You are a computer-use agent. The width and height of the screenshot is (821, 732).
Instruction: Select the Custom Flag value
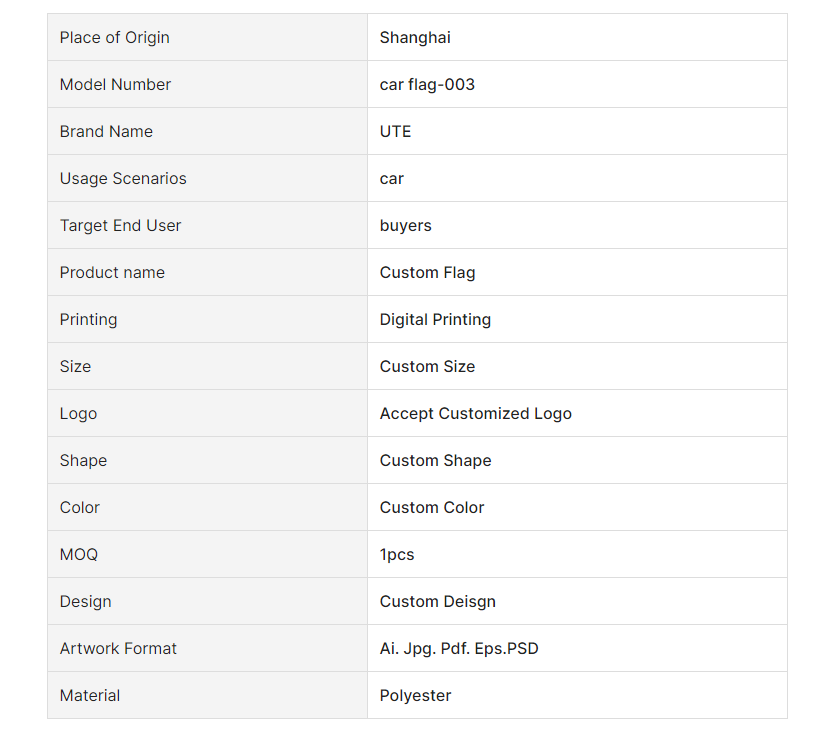pos(427,272)
